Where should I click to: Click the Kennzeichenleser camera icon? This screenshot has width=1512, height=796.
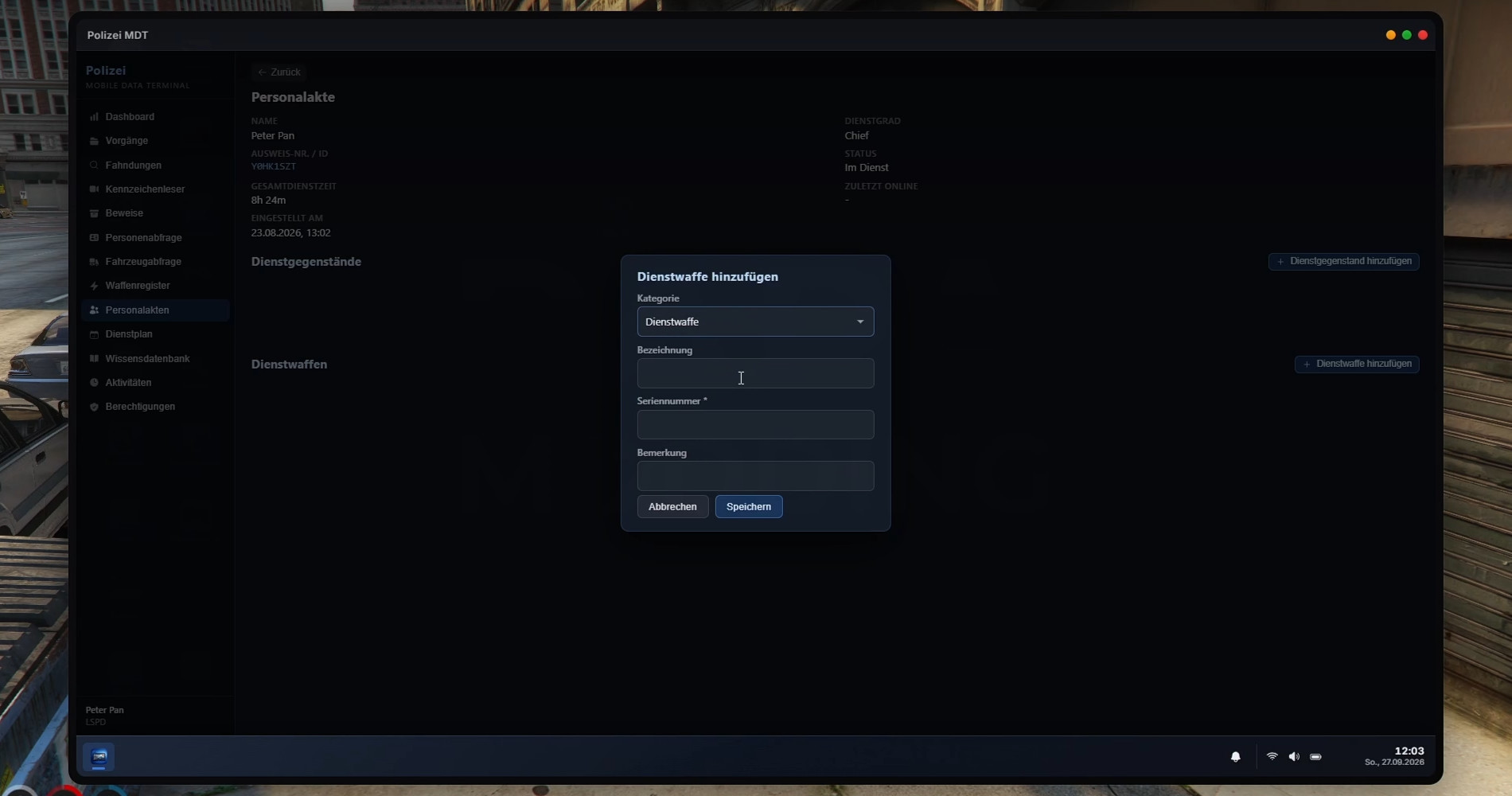point(94,189)
